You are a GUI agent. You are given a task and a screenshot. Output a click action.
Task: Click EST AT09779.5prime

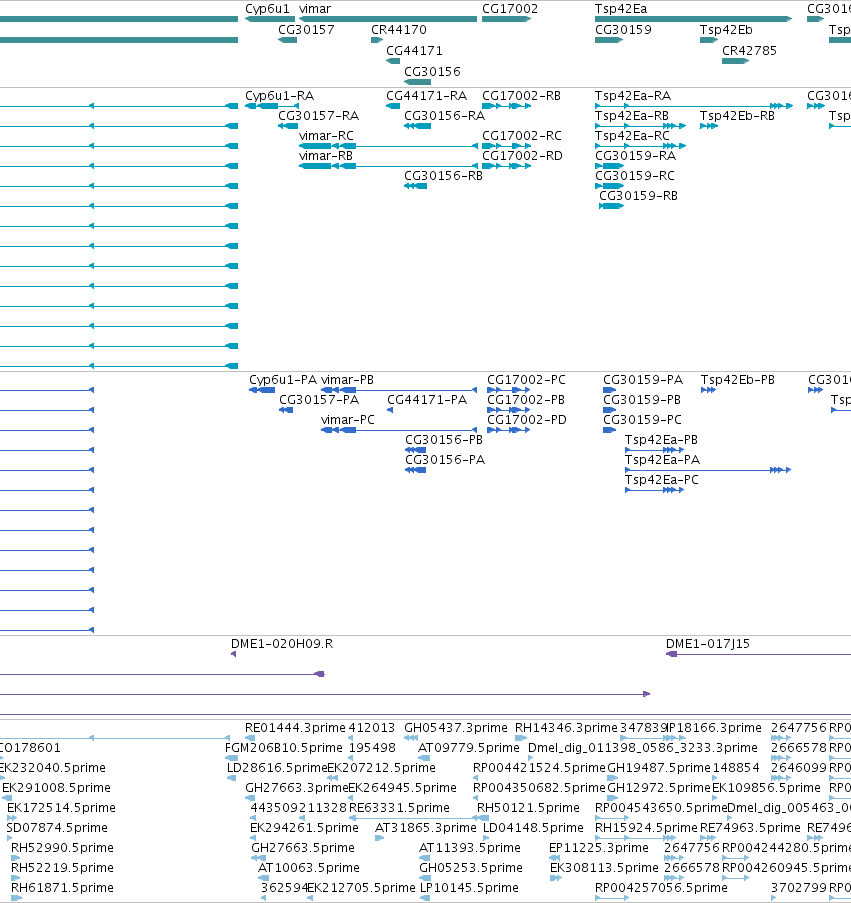(x=469, y=748)
